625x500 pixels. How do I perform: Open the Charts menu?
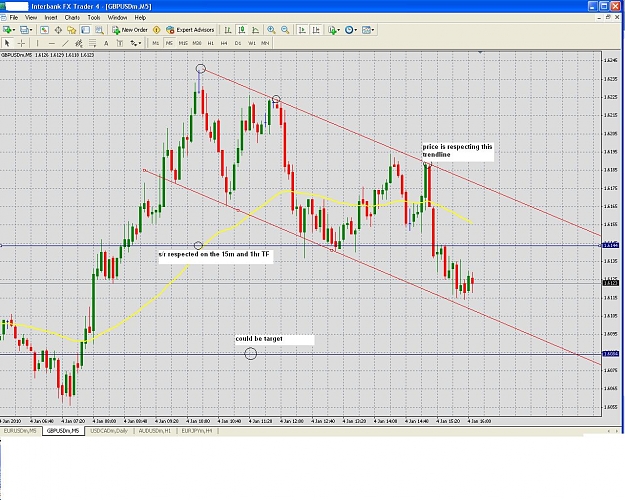(72, 18)
